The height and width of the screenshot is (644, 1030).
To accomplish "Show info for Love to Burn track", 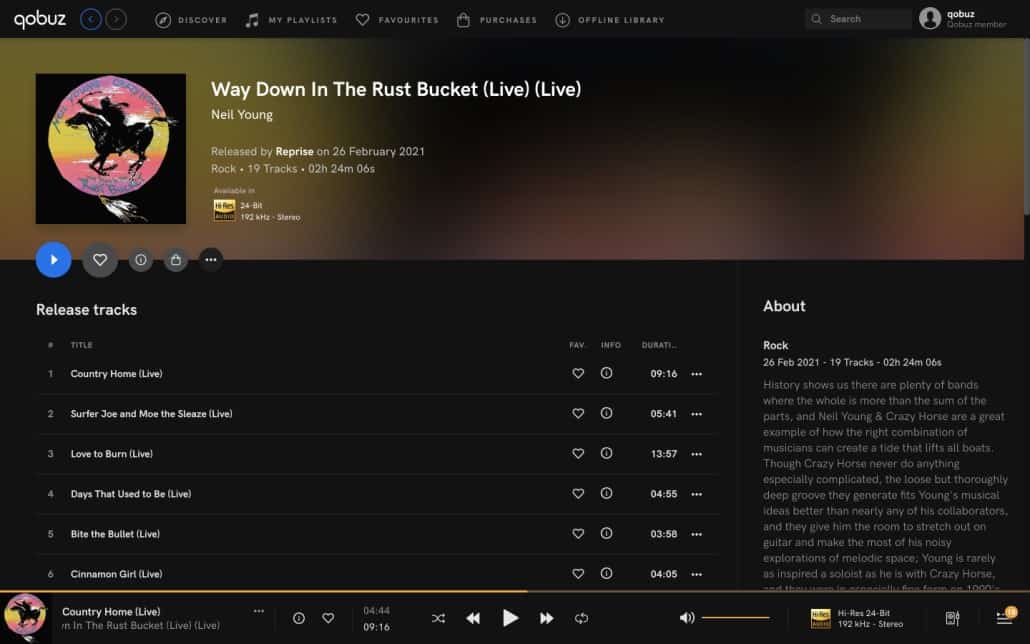I will coord(606,453).
